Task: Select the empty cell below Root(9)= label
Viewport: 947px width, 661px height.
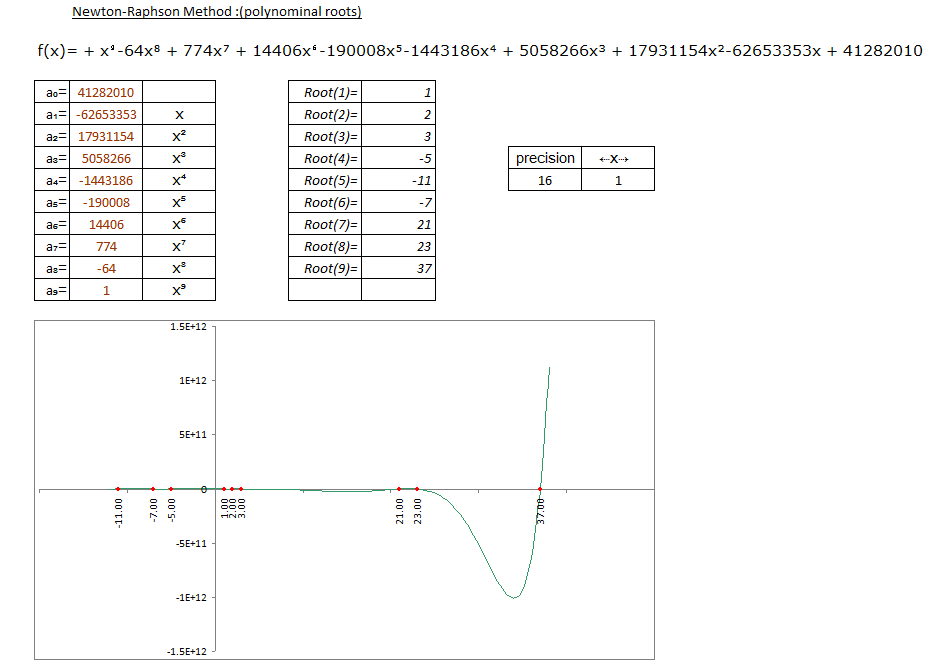Action: point(325,290)
